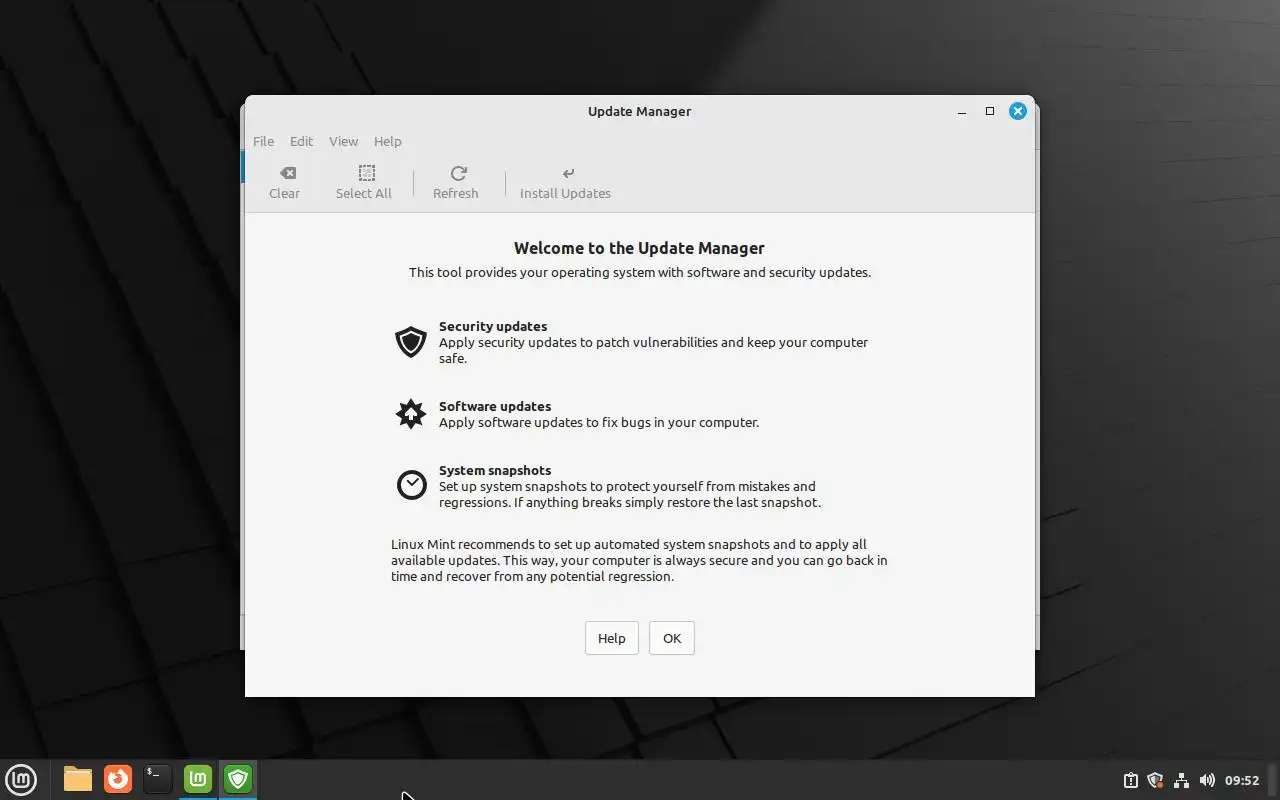Click the 'Security updates' heading
Viewport: 1280px width, 800px height.
[x=493, y=326]
